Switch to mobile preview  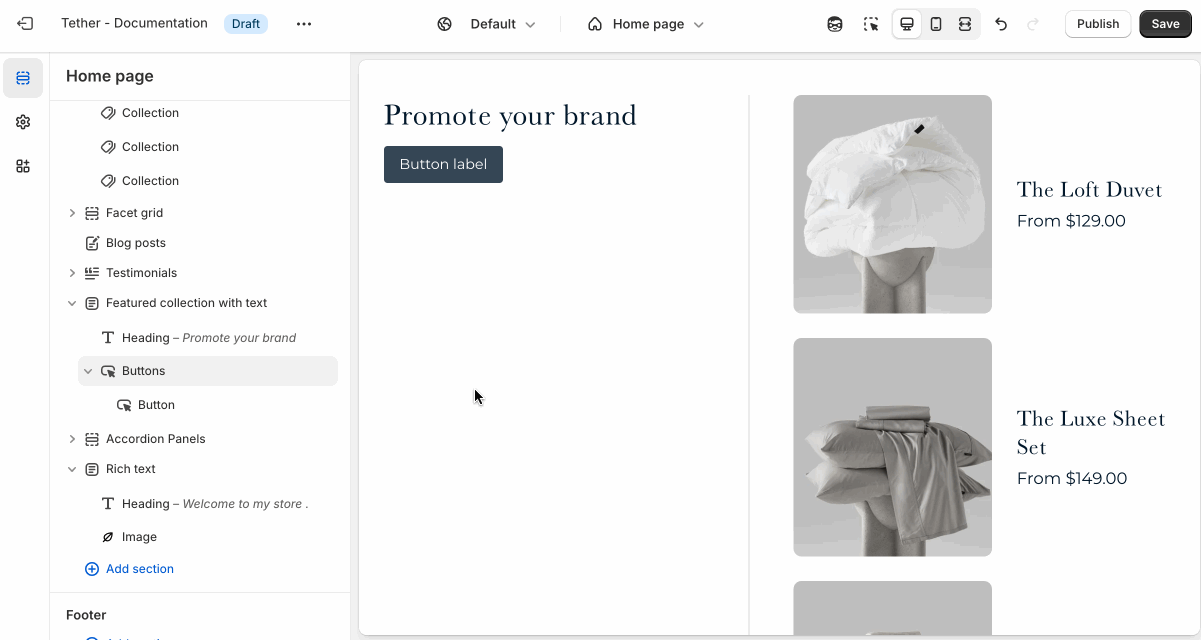936,24
